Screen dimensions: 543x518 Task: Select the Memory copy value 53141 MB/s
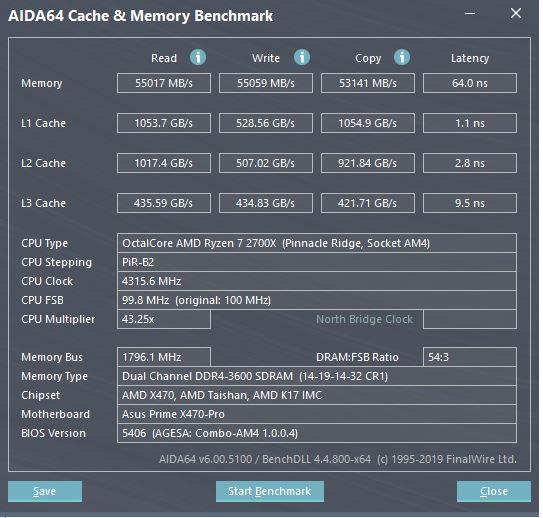coord(368,83)
